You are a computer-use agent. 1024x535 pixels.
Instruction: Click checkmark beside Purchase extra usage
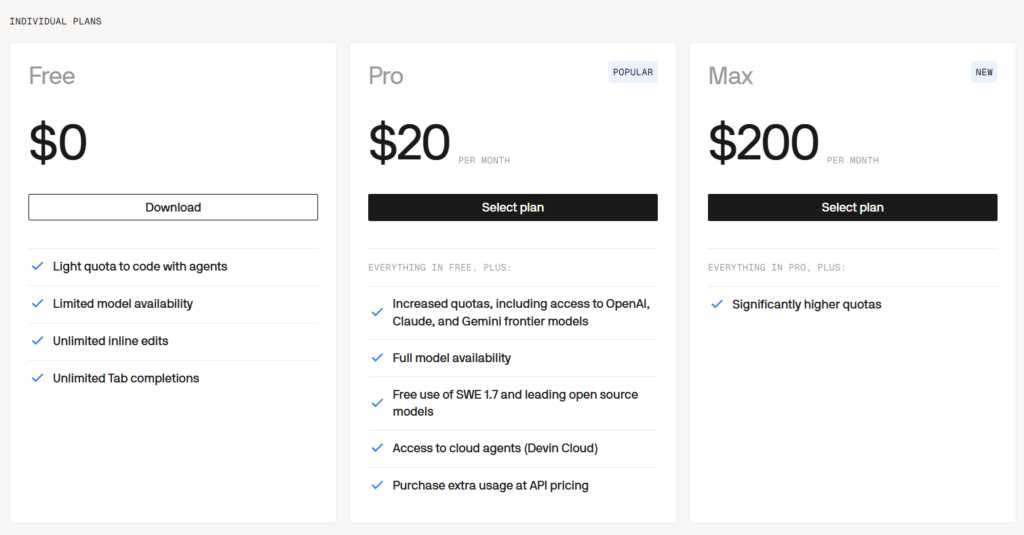point(377,485)
